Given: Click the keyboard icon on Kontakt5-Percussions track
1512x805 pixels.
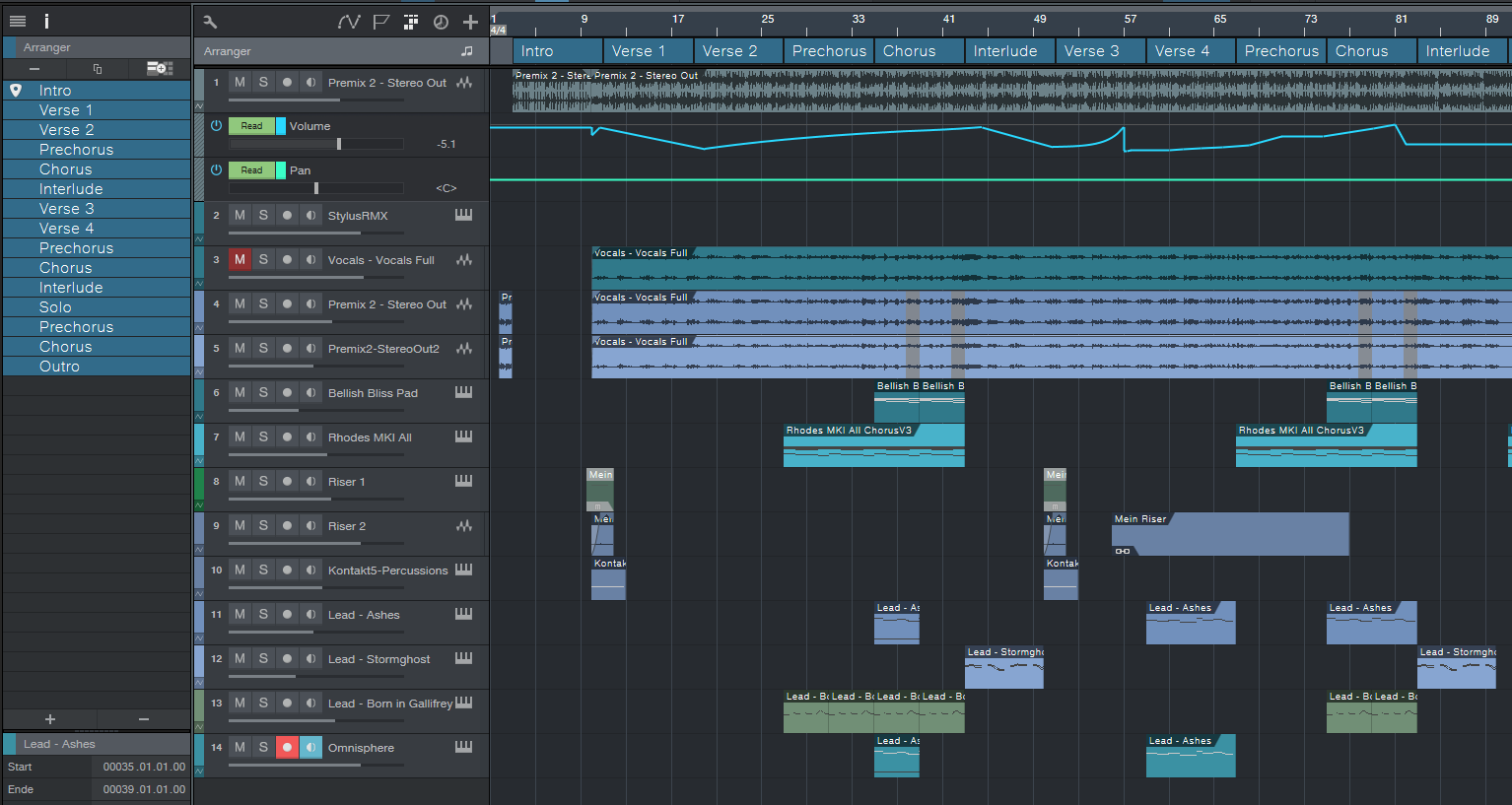Looking at the screenshot, I should pos(463,570).
